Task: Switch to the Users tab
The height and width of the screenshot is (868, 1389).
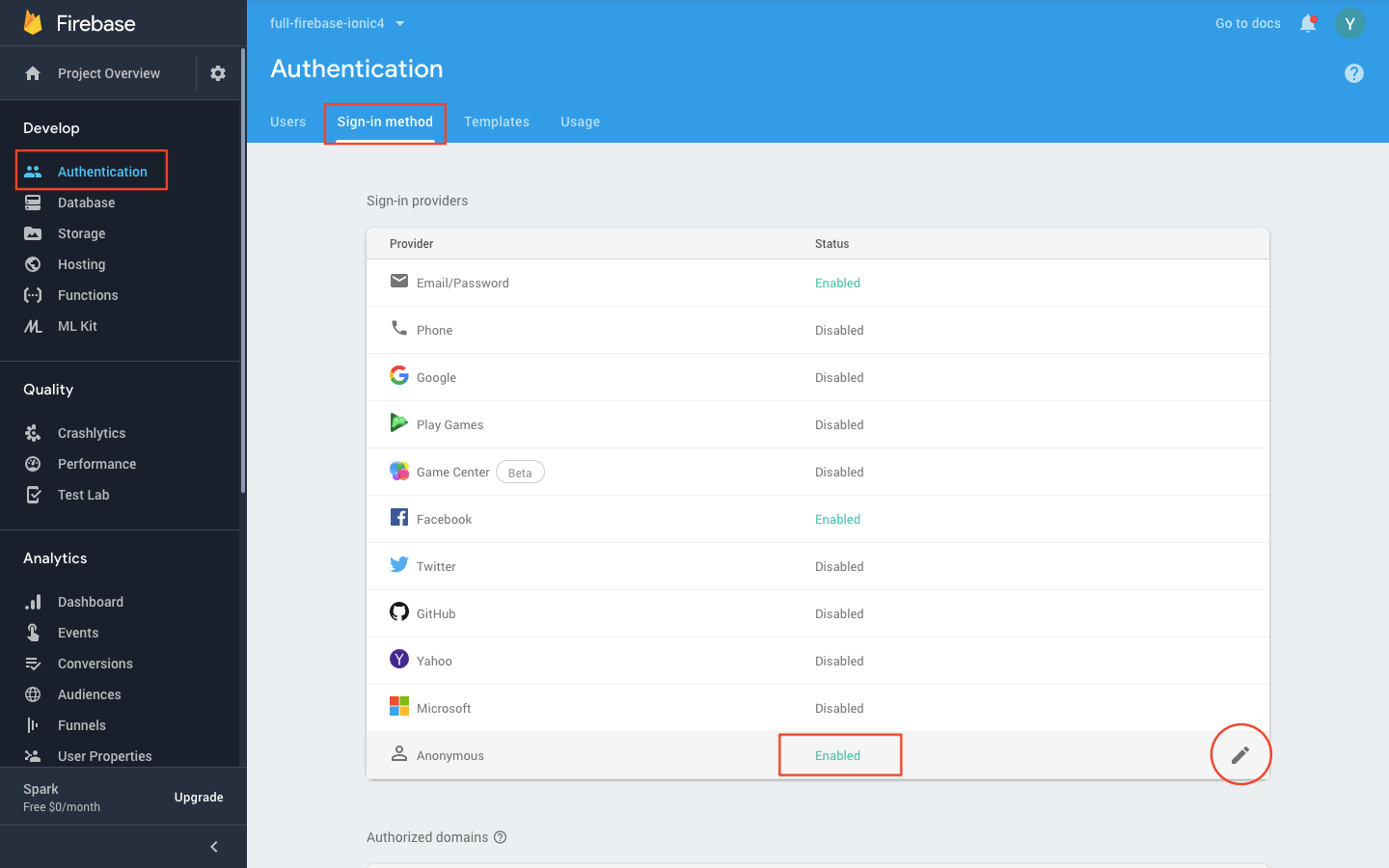Action: coord(287,122)
